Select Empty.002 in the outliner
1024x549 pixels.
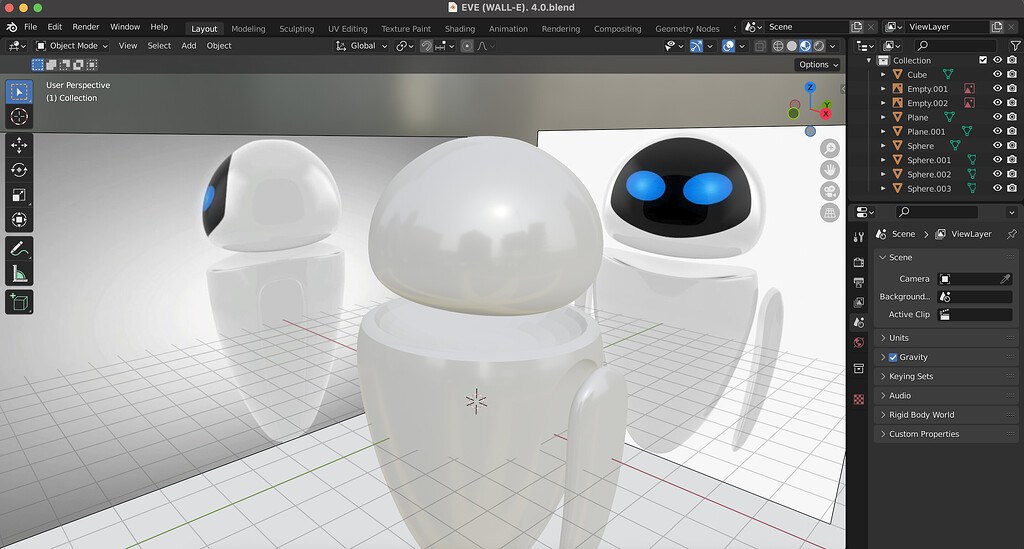[927, 103]
